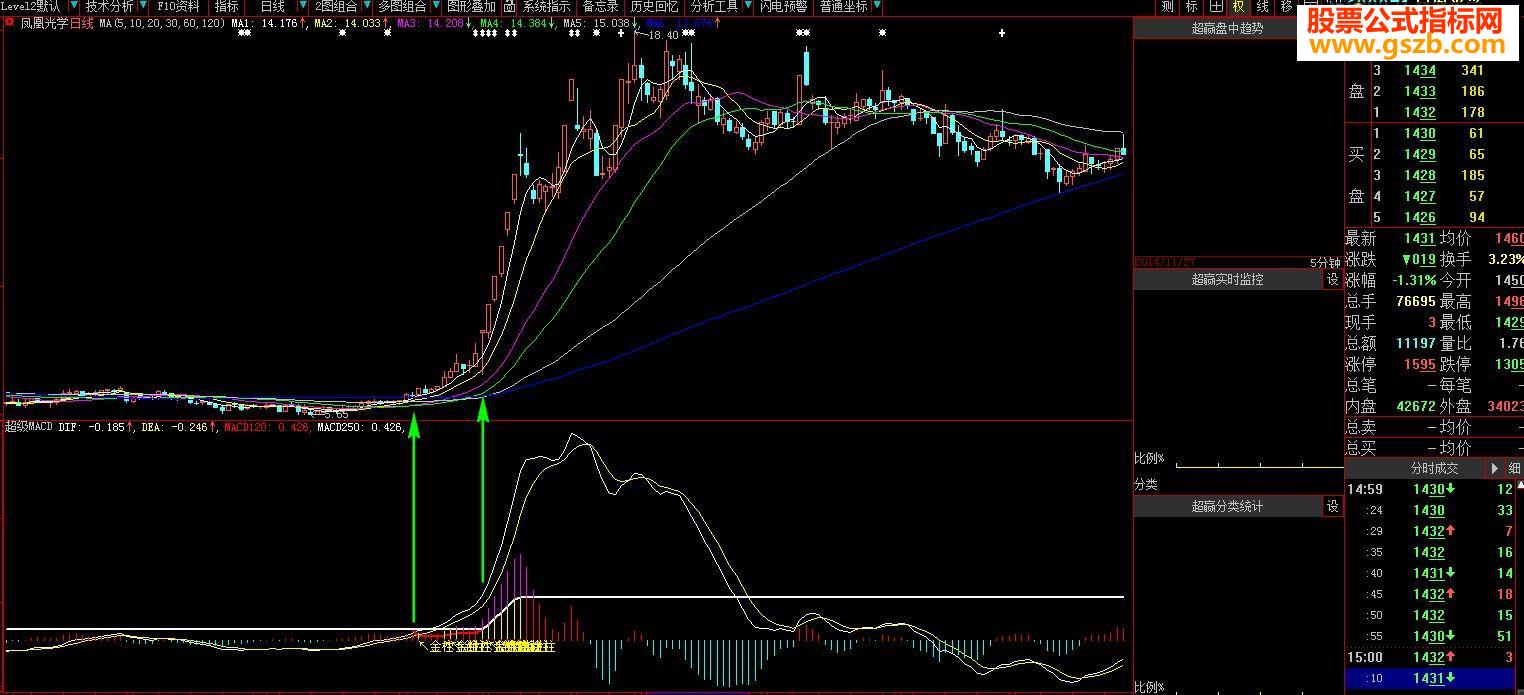Expand the dropdown arrow after 分析工具
Viewport: 1524px width, 695px height.
748,6
